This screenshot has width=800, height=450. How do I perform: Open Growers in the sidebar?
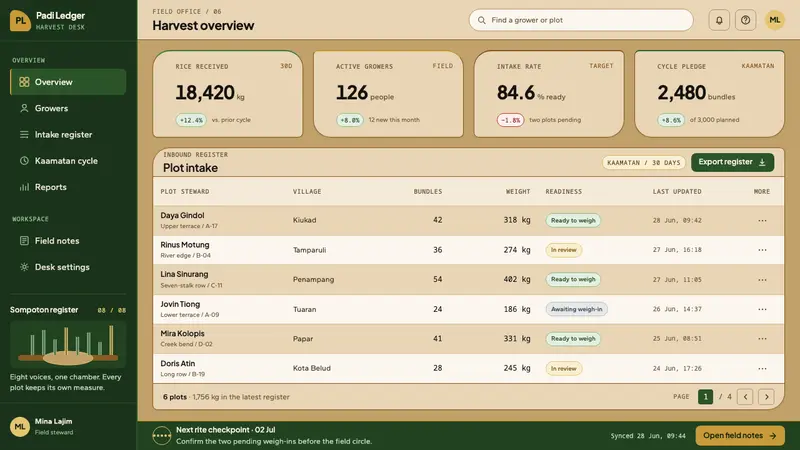68,108
